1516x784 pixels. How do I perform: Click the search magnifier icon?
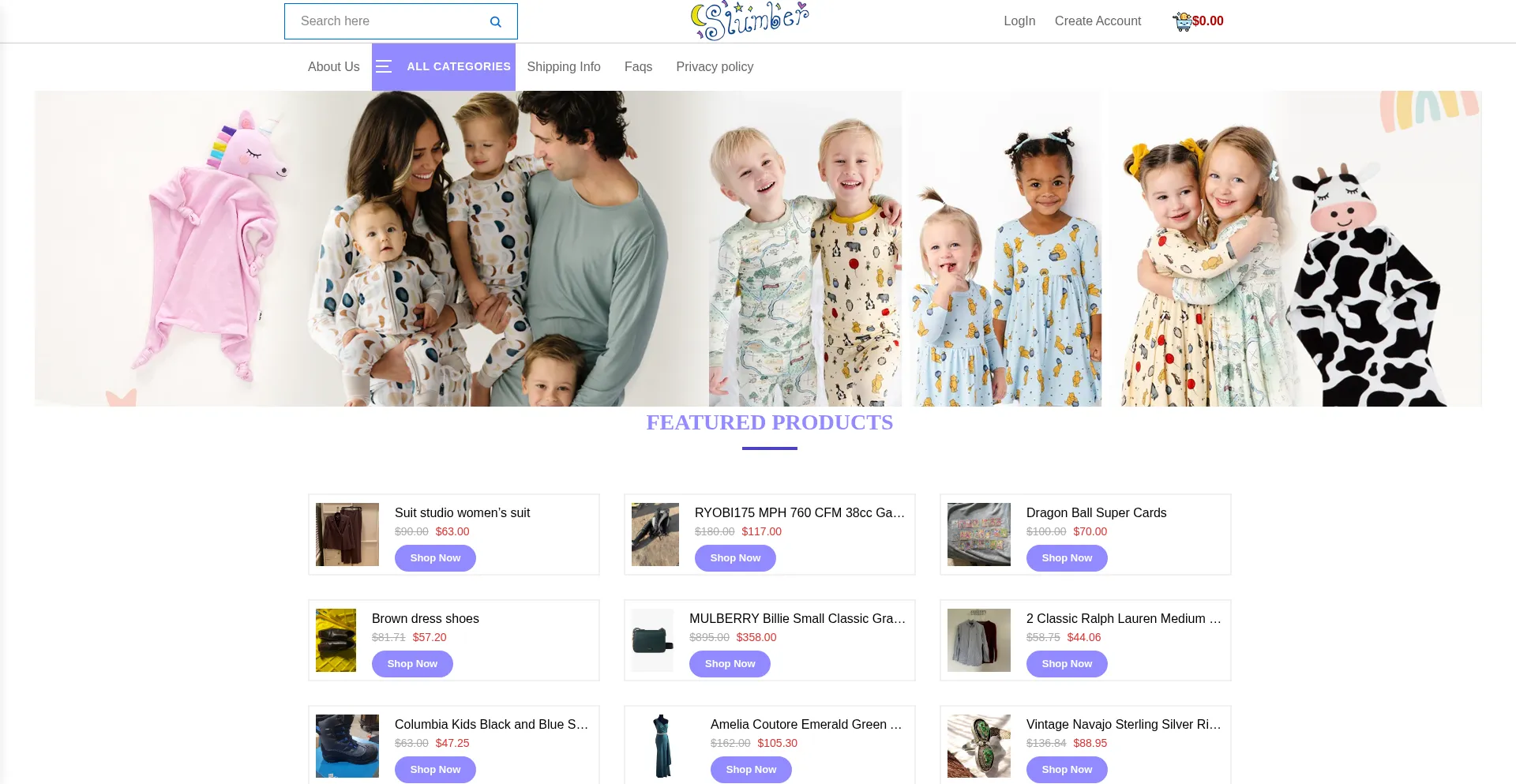tap(495, 21)
